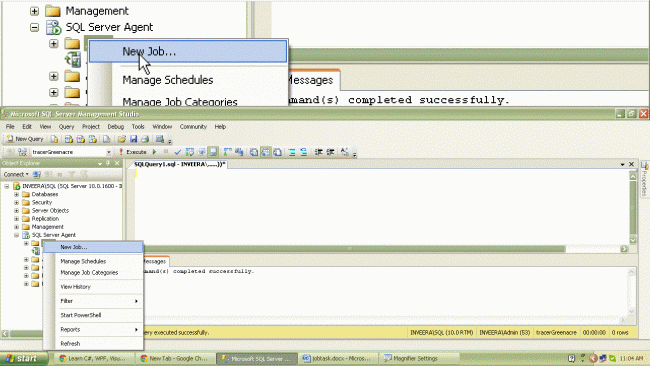
Task: Click the Execute button
Action: [133, 152]
